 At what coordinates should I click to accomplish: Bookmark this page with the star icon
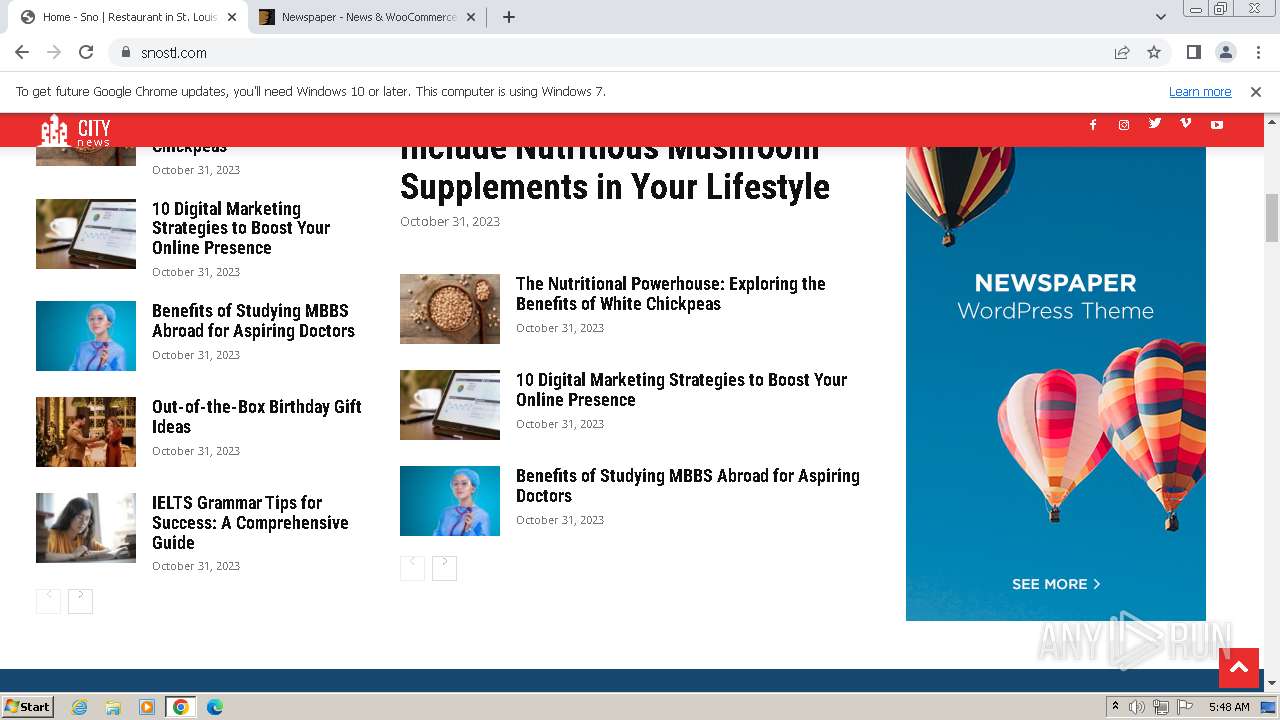coord(1154,53)
